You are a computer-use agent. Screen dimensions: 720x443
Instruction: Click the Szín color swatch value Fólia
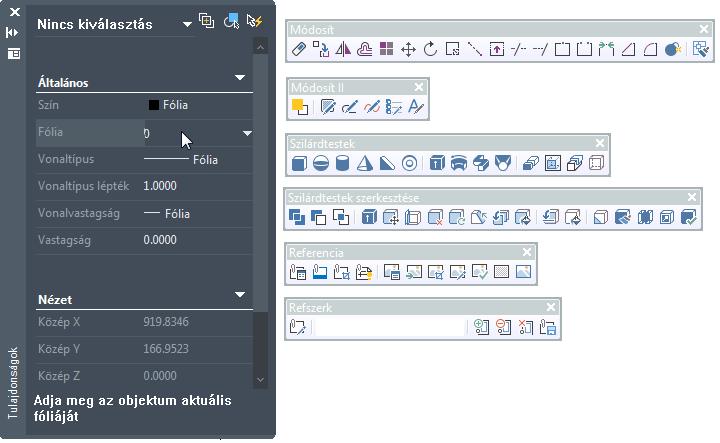click(x=169, y=105)
